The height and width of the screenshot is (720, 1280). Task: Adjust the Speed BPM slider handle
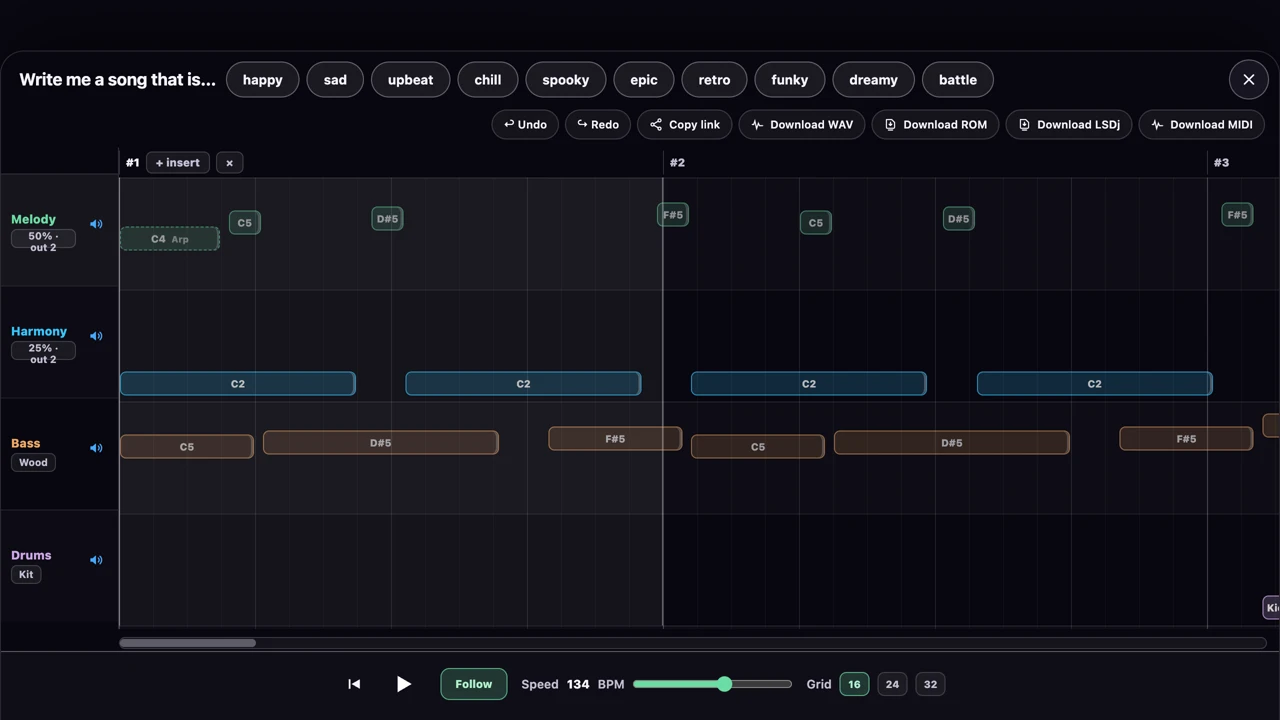point(724,684)
